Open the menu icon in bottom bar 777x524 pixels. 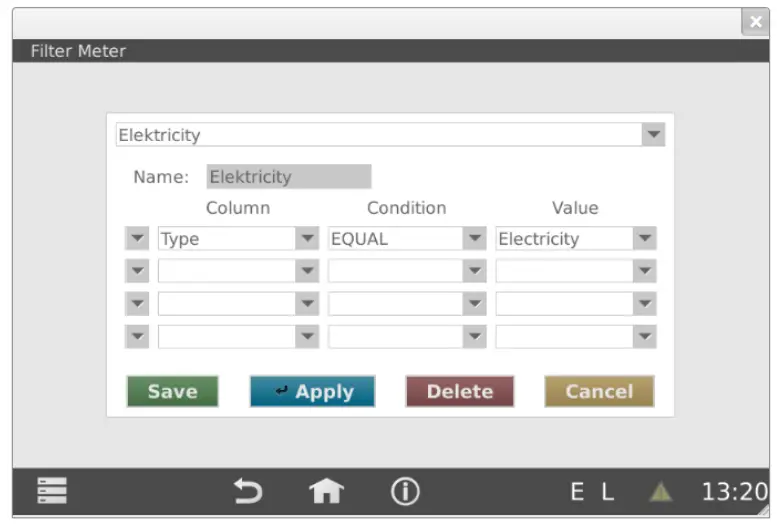tap(51, 491)
